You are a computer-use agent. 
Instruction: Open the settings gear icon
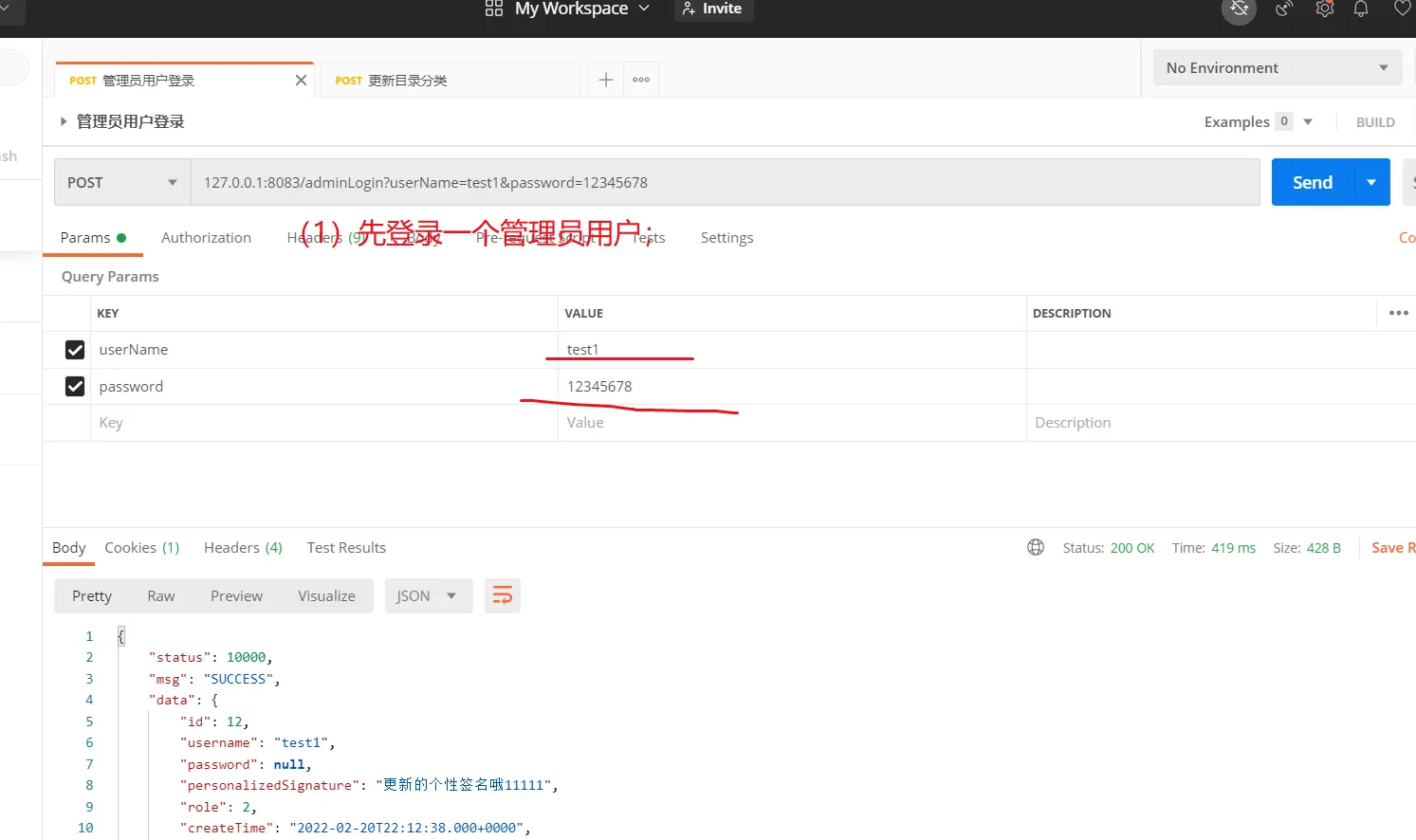1324,9
